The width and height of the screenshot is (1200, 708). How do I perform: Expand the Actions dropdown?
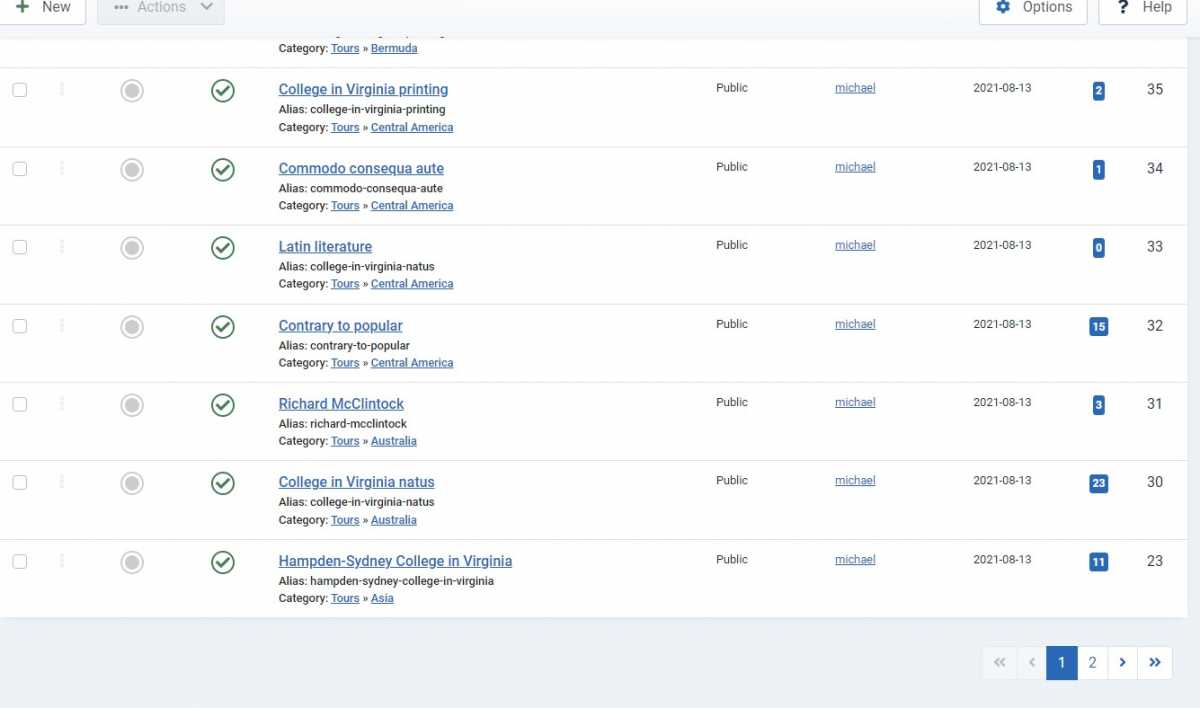pos(161,8)
